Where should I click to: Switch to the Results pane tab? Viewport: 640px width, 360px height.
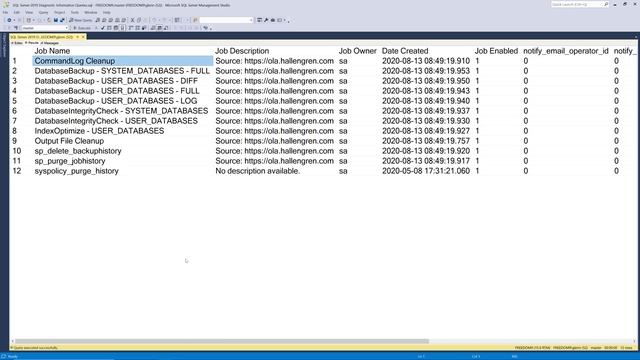pyautogui.click(x=32, y=43)
